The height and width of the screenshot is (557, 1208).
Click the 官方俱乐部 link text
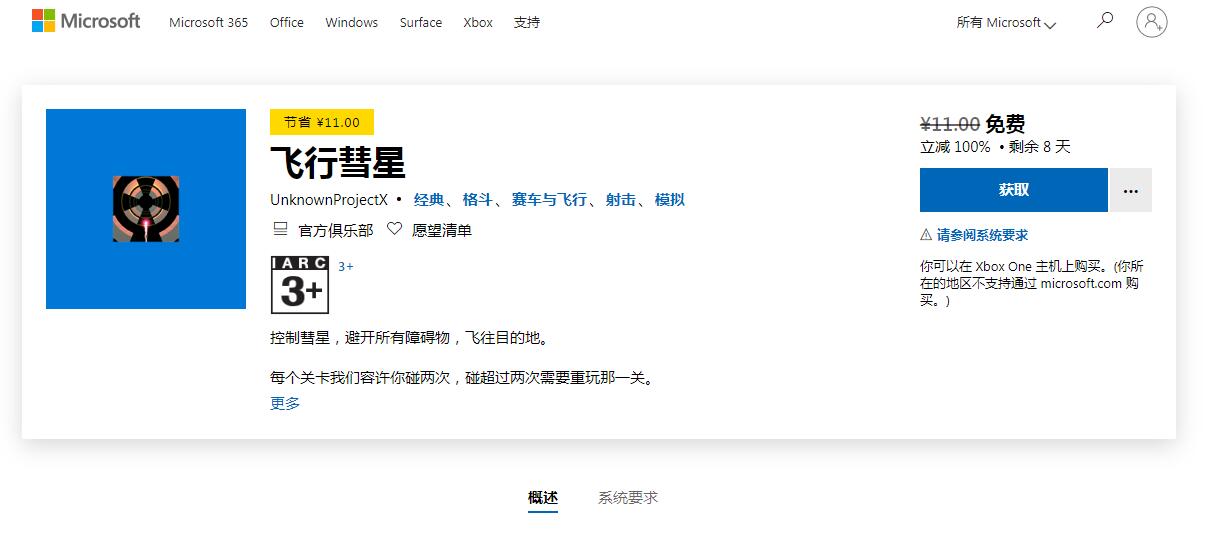click(x=336, y=230)
